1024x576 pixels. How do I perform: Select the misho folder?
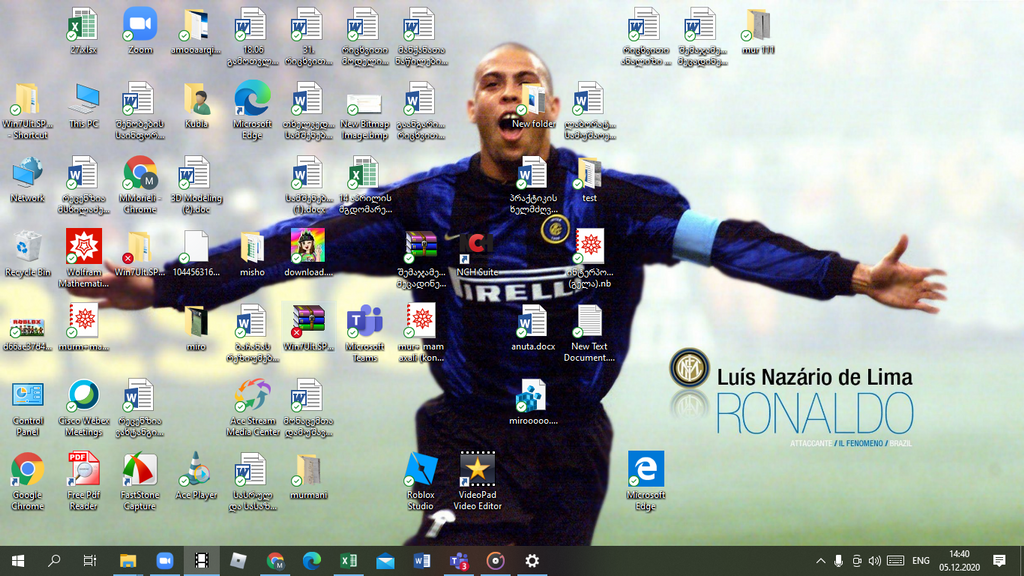point(252,253)
